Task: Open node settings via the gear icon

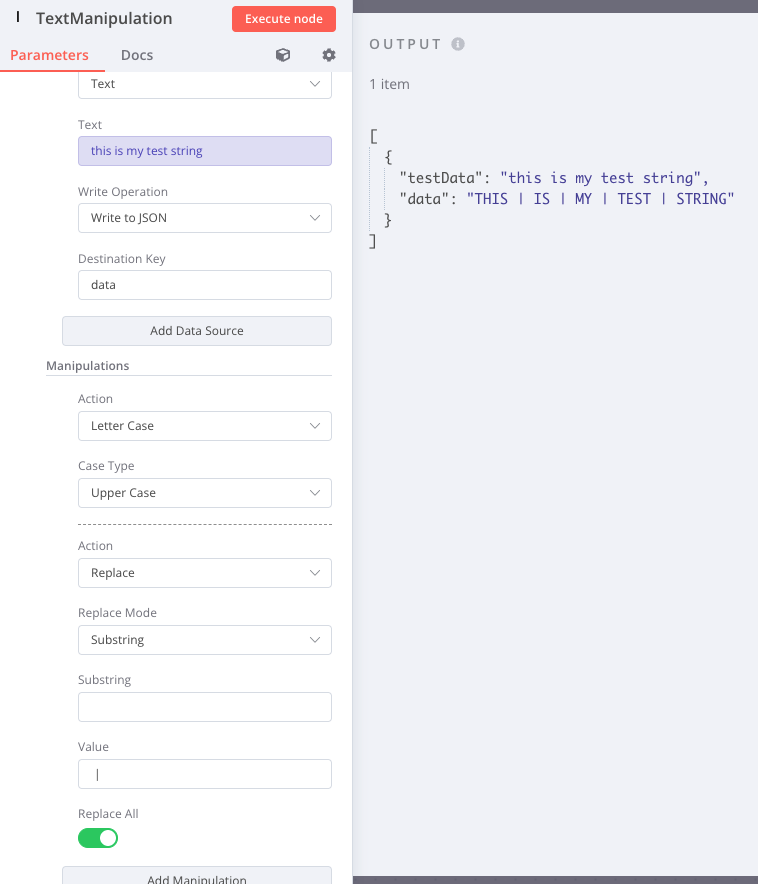Action: pos(329,55)
